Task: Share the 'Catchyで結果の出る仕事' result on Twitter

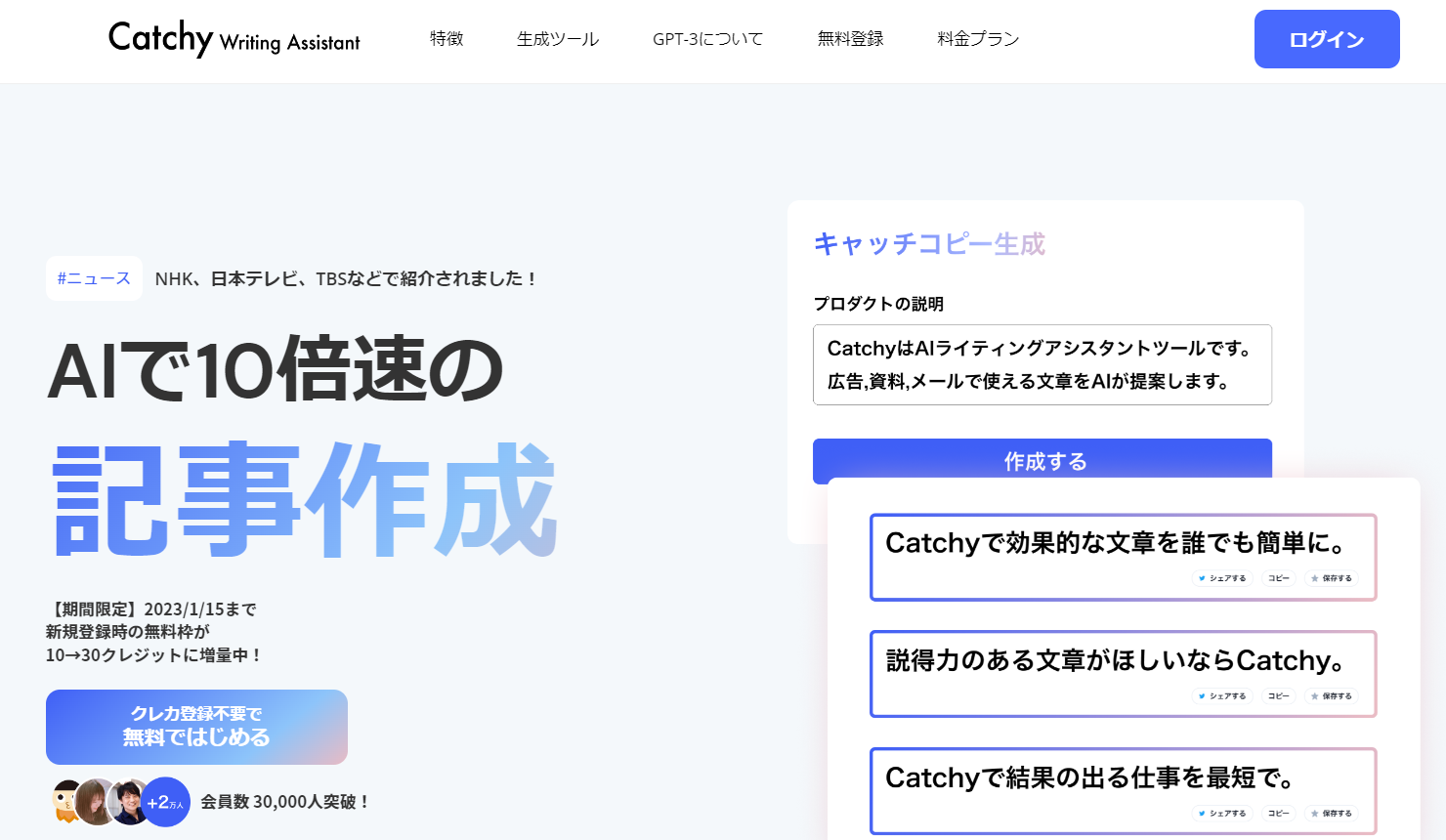Action: 1222,813
